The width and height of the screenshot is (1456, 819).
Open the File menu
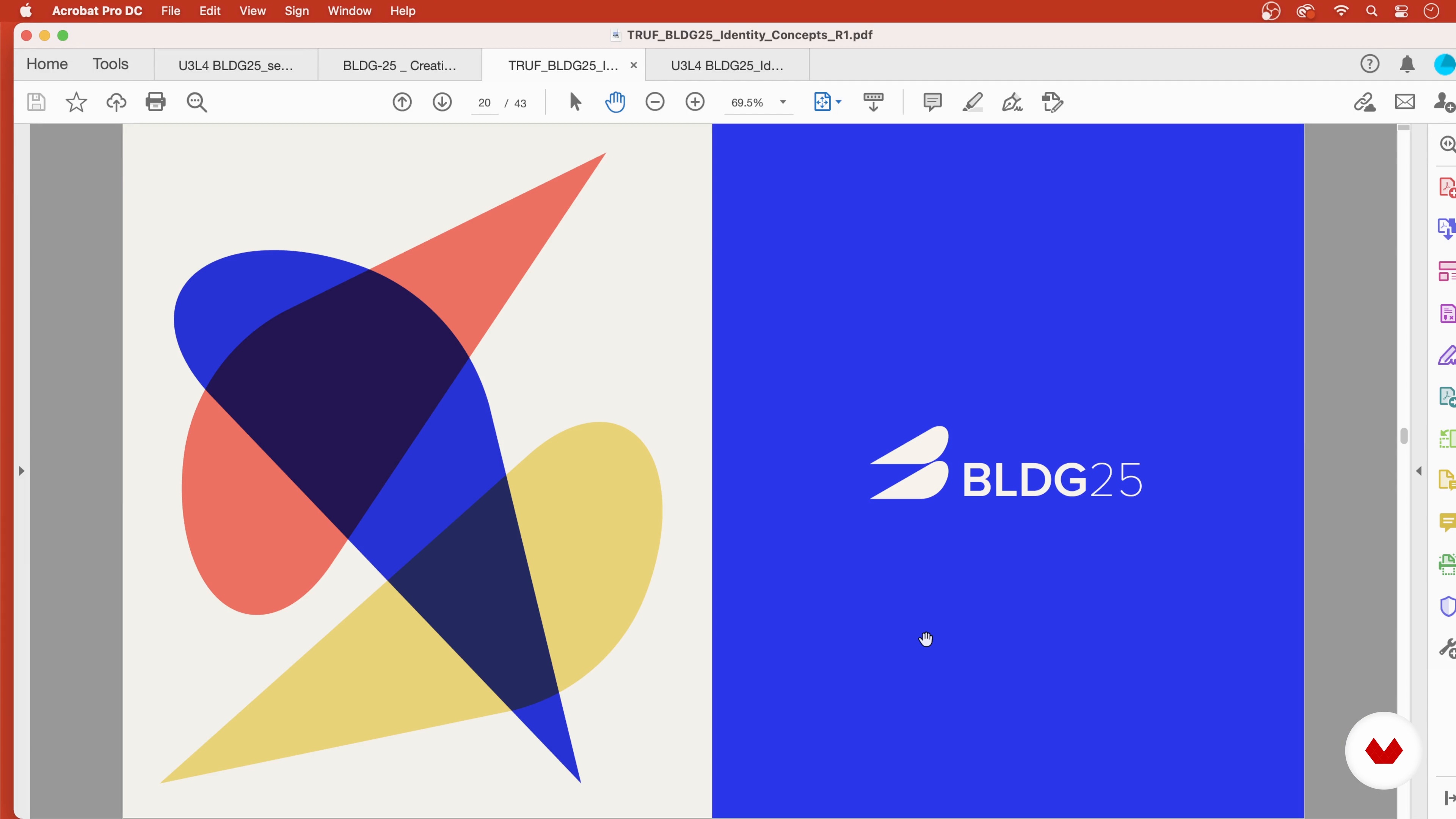[x=170, y=11]
